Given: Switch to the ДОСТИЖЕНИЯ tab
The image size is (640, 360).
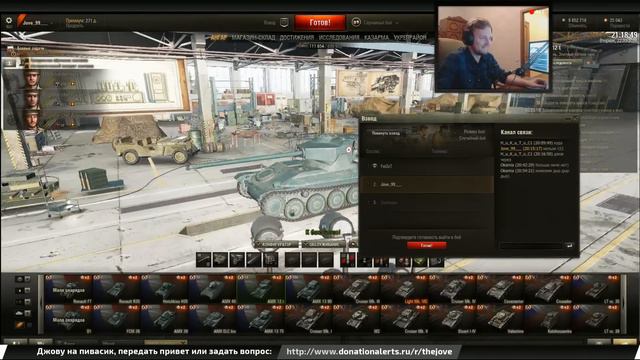Looking at the screenshot, I should 297,38.
